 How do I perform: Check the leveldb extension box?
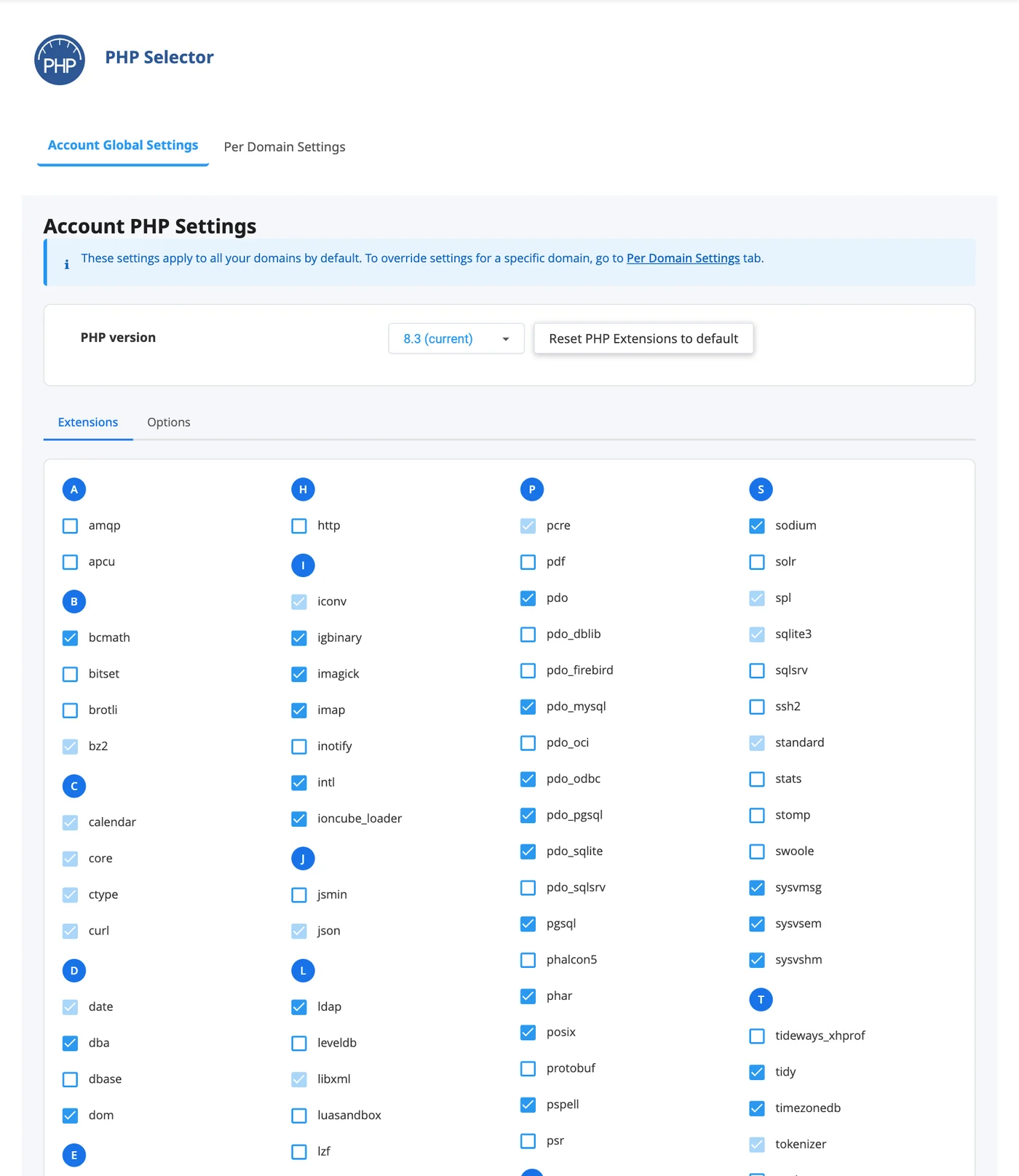coord(299,1044)
